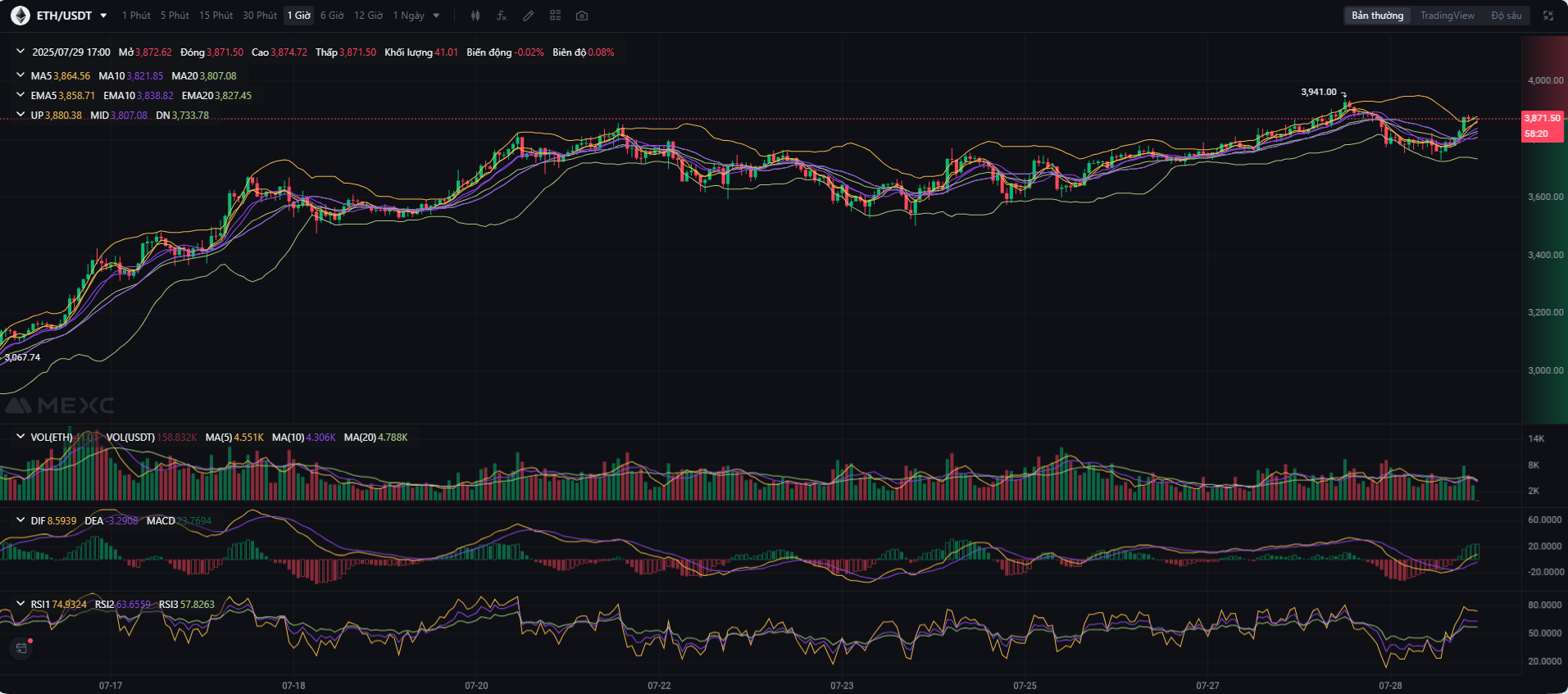
Task: Click the 4,000.00 price axis label
Action: [x=1546, y=80]
